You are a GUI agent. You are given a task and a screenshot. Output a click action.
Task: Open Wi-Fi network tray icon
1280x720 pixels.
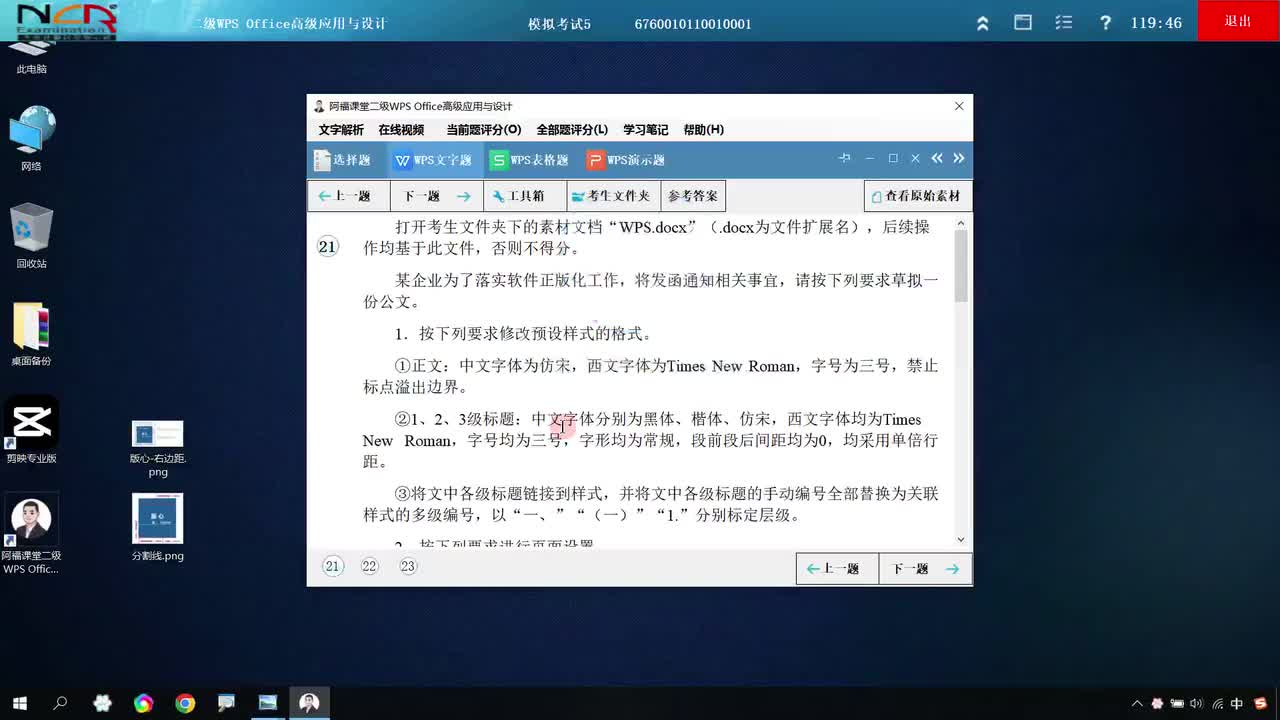(x=1216, y=703)
